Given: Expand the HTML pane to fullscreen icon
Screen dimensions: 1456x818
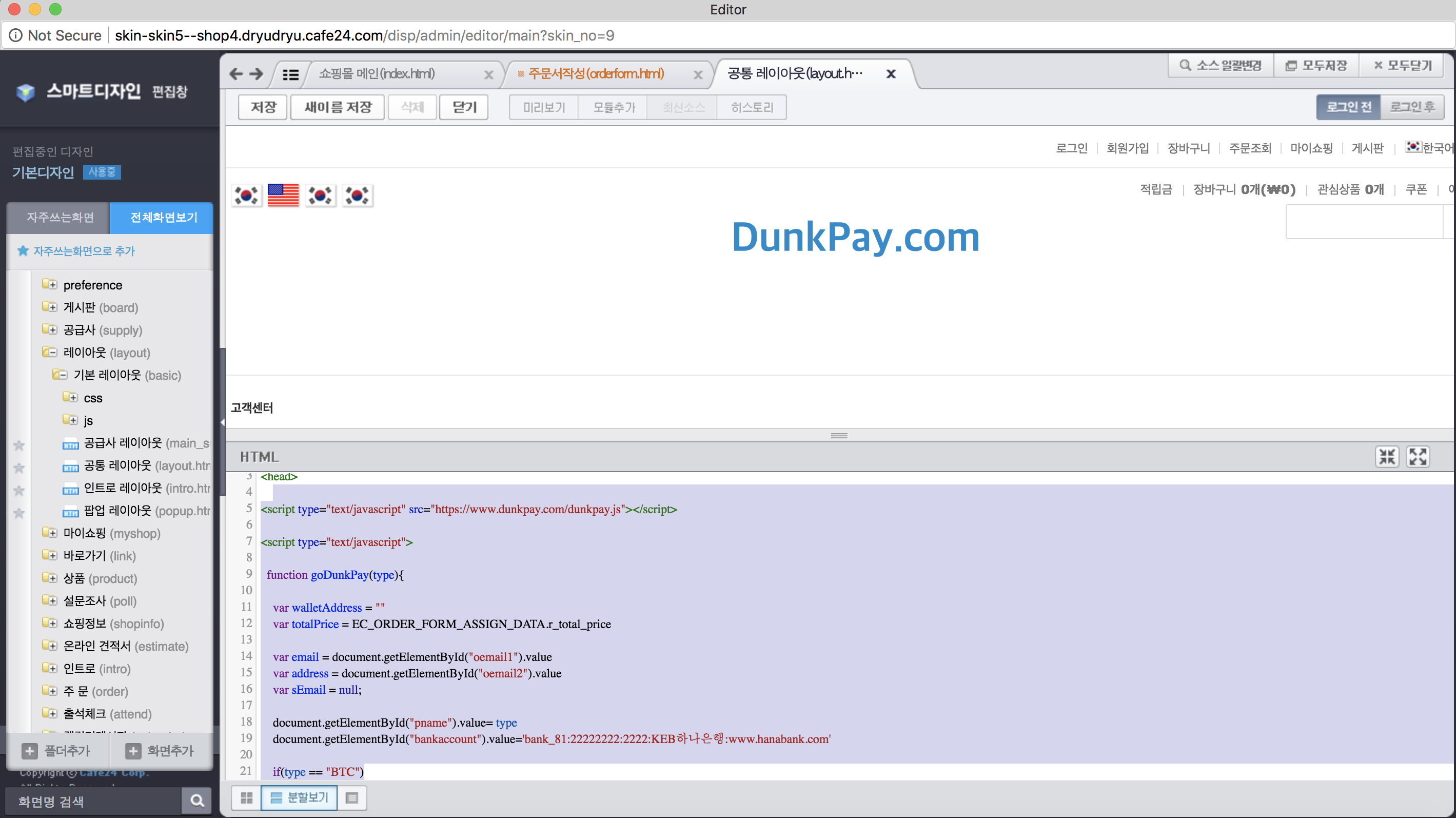Looking at the screenshot, I should (1418, 457).
